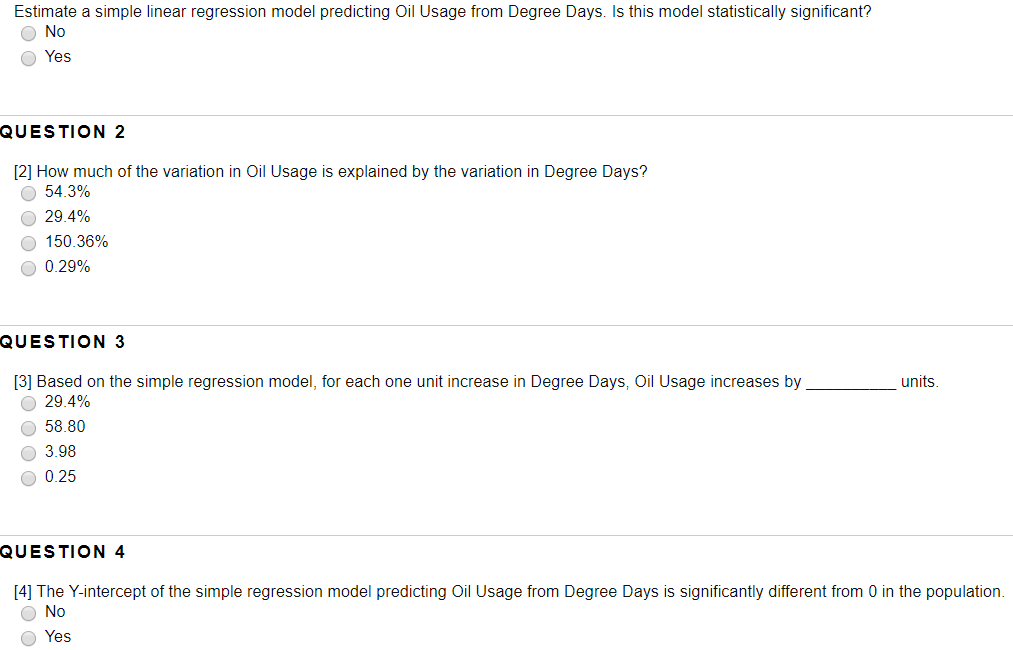The height and width of the screenshot is (650, 1013).
Task: Select "No" for model significance question
Action: coord(28,32)
